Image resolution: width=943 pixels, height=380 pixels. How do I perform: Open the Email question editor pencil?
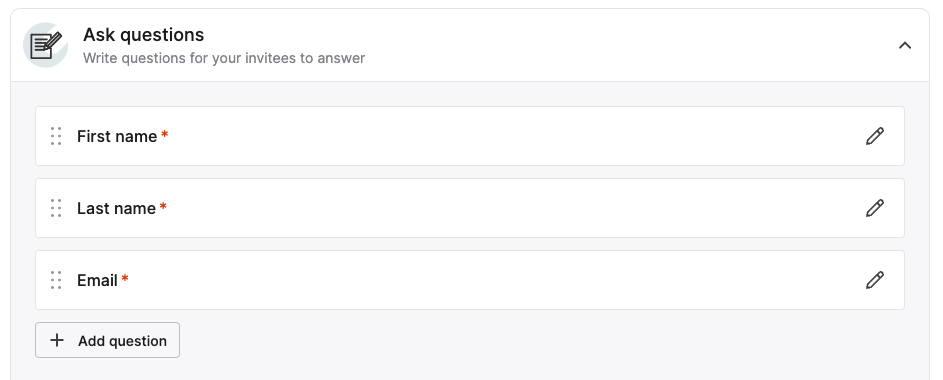[874, 280]
